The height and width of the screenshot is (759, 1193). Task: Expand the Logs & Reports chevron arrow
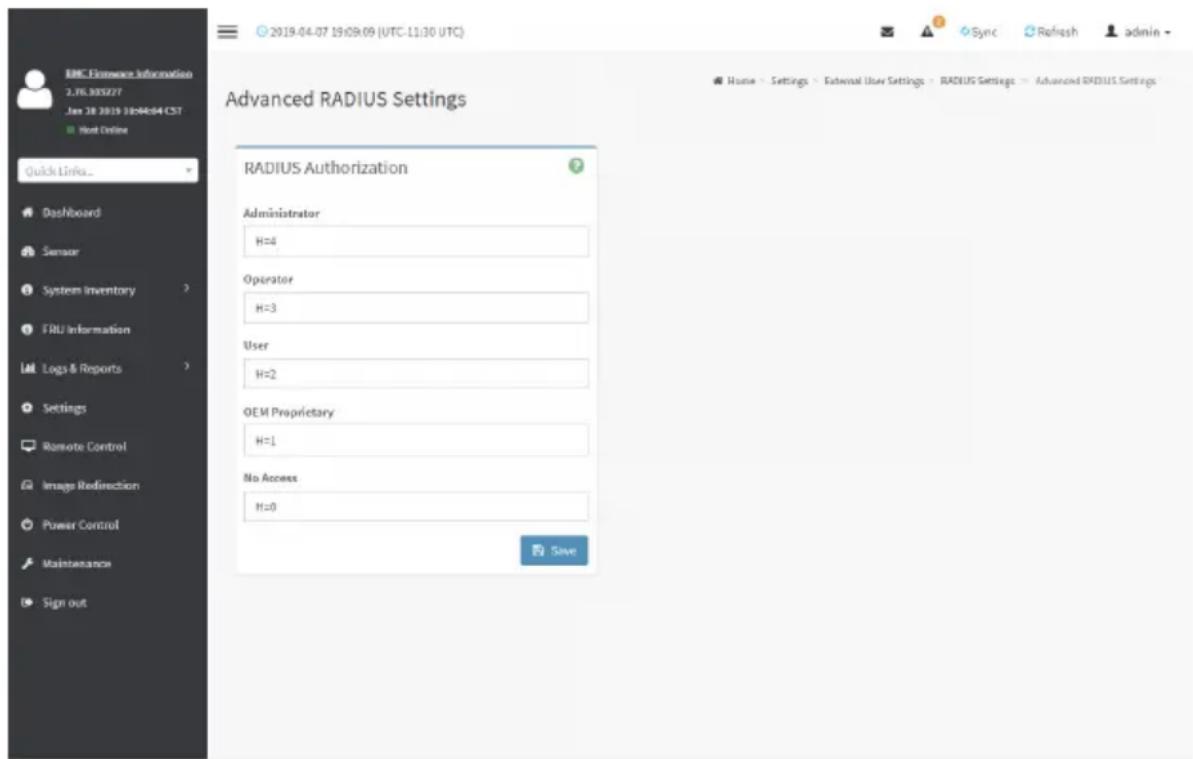[186, 367]
